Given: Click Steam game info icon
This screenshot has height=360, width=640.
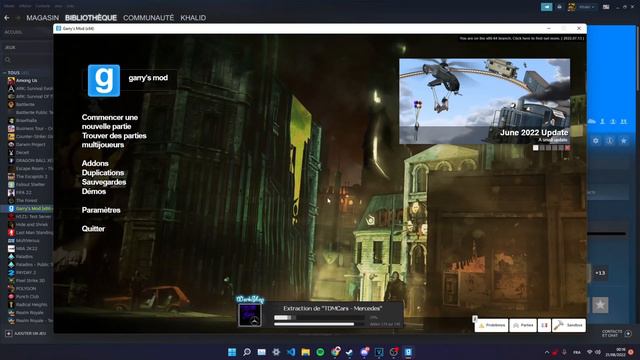Looking at the screenshot, I should (x=609, y=140).
